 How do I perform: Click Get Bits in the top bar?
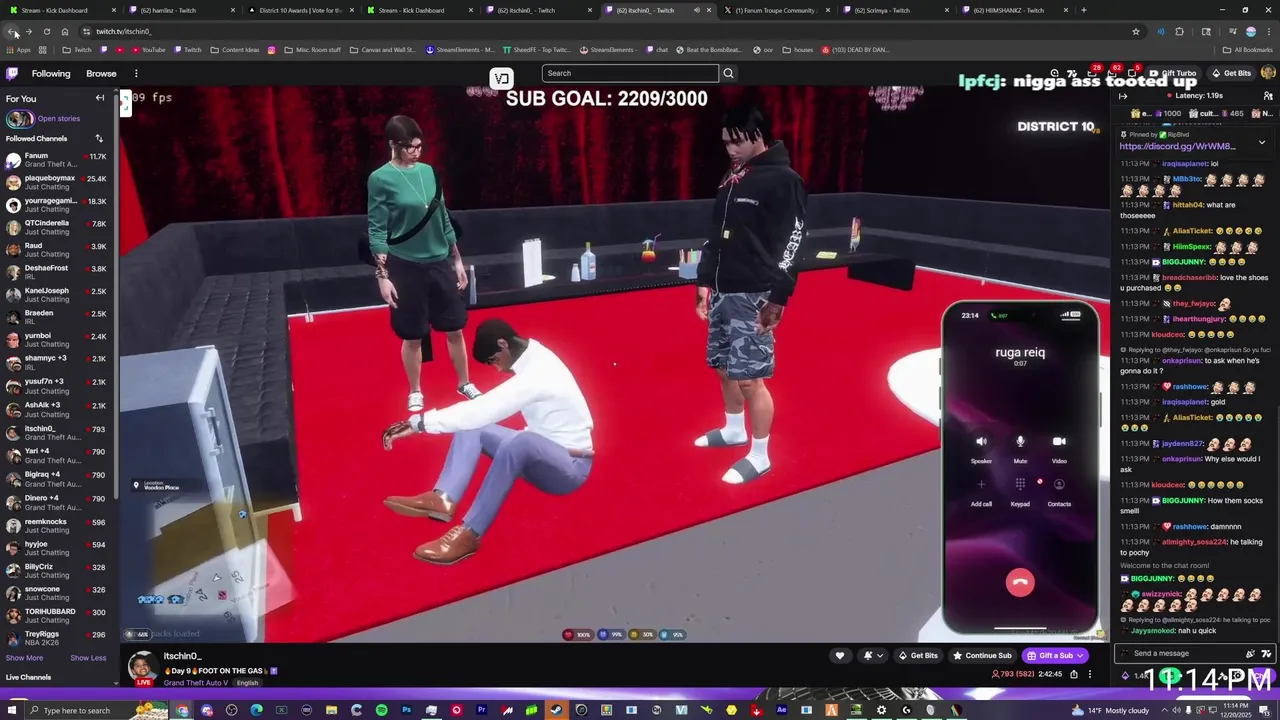1231,73
